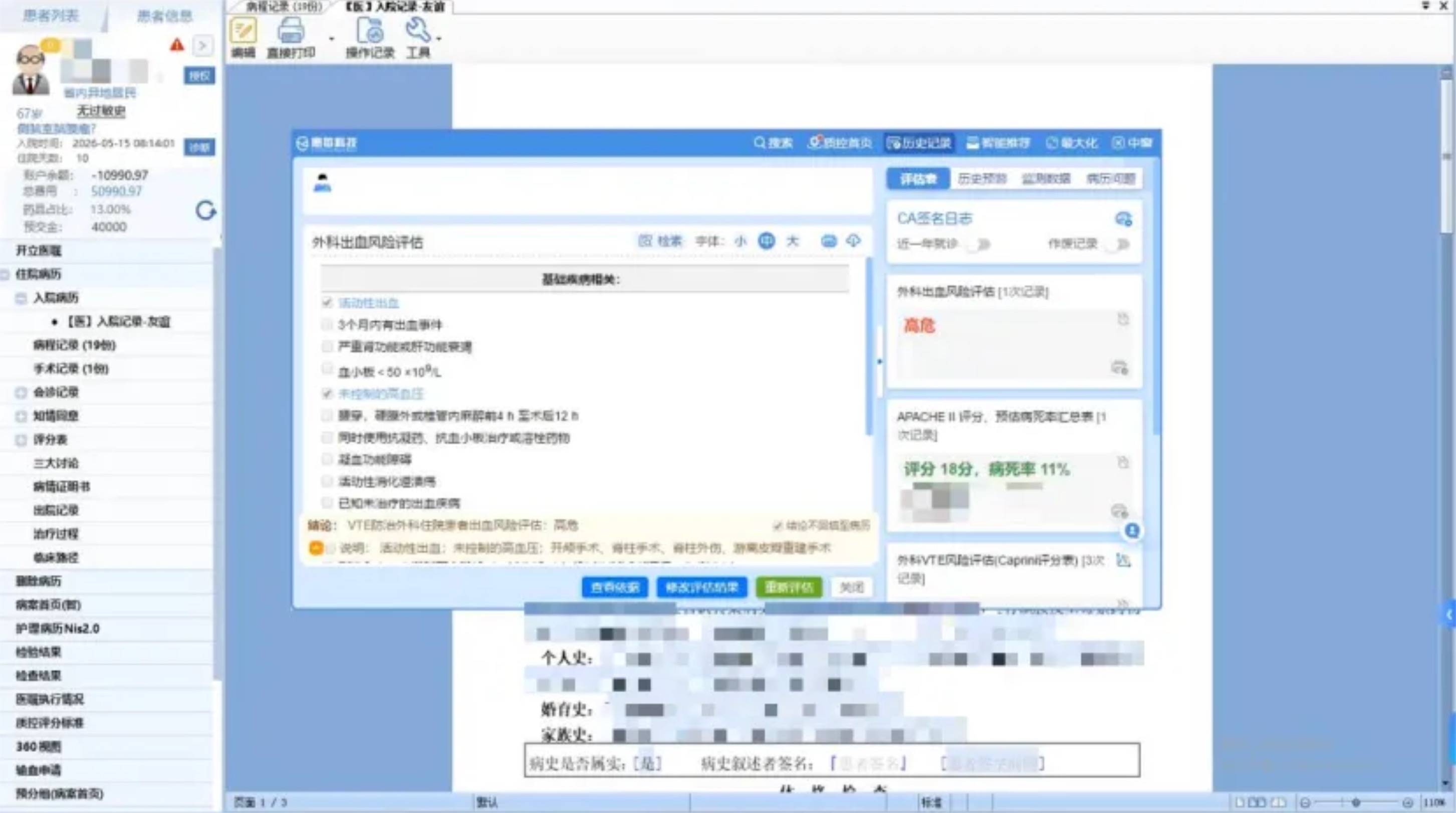Open the 工具 wrench tool icon
The width and height of the screenshot is (1456, 813).
point(418,30)
